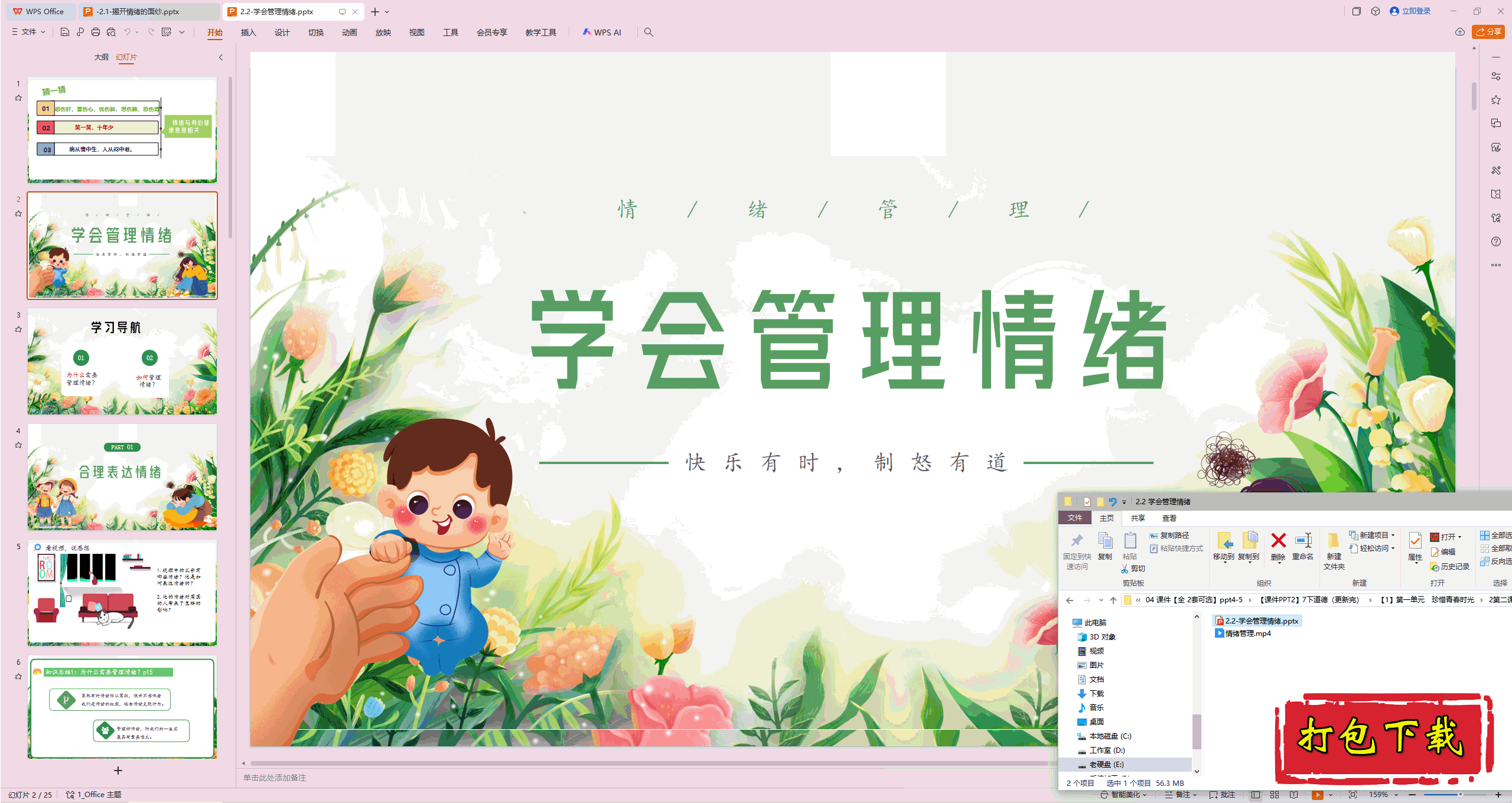
Task: Switch to the 2.1-揭开情绪的面纱.pptx document tab
Action: click(149, 11)
